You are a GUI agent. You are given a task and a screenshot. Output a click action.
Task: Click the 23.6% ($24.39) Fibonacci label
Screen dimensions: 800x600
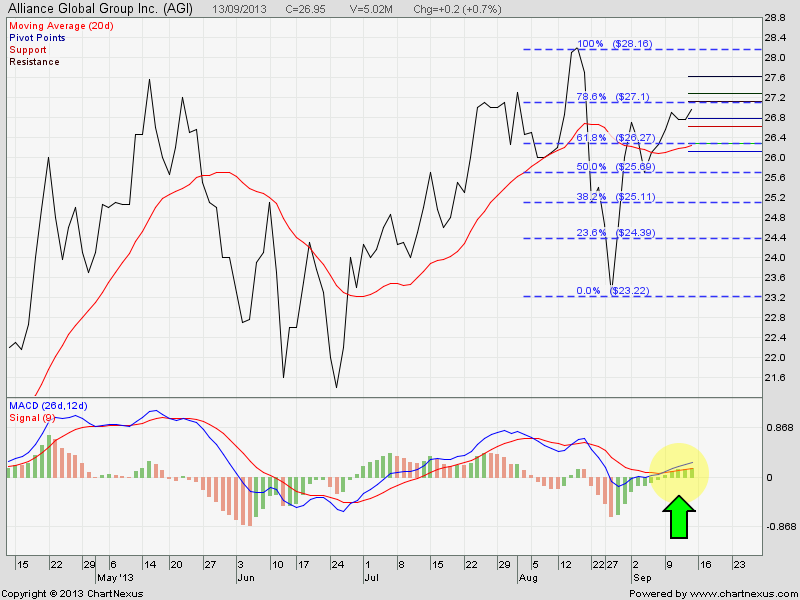click(615, 233)
